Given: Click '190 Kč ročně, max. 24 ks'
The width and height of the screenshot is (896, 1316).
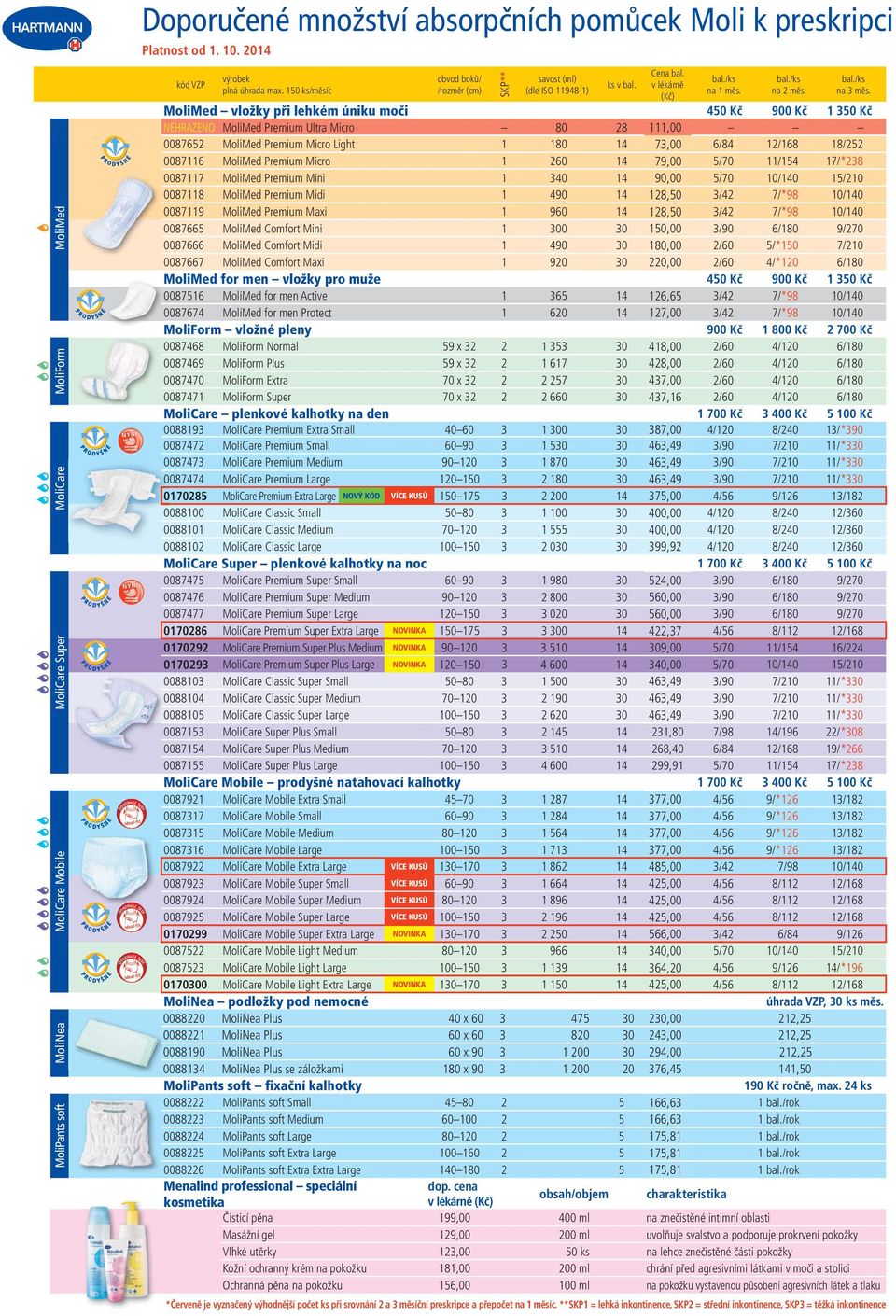Looking at the screenshot, I should click(x=807, y=1085).
